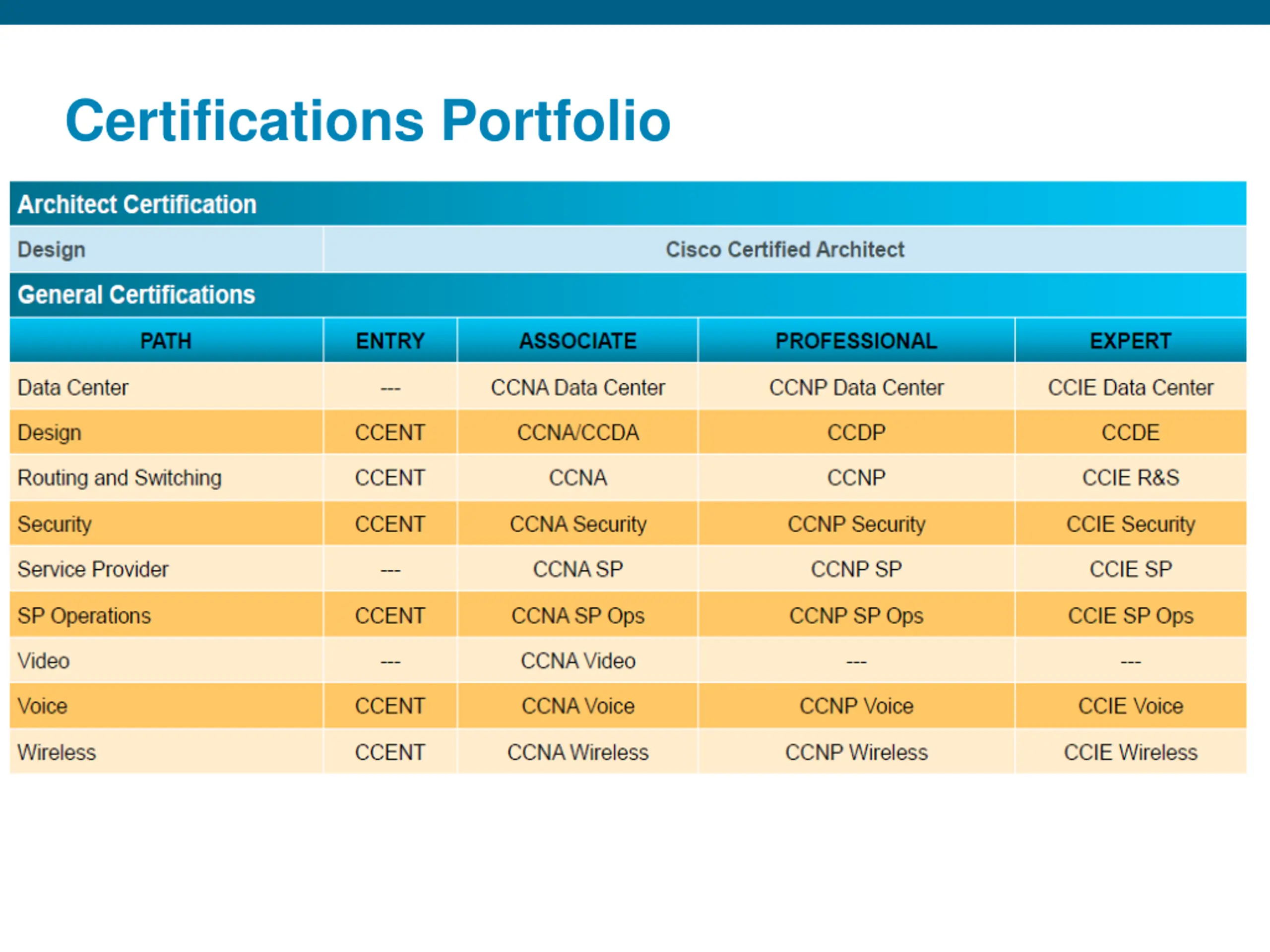Select 'CCNA/CCDA' cell
The height and width of the screenshot is (952, 1270).
point(577,432)
